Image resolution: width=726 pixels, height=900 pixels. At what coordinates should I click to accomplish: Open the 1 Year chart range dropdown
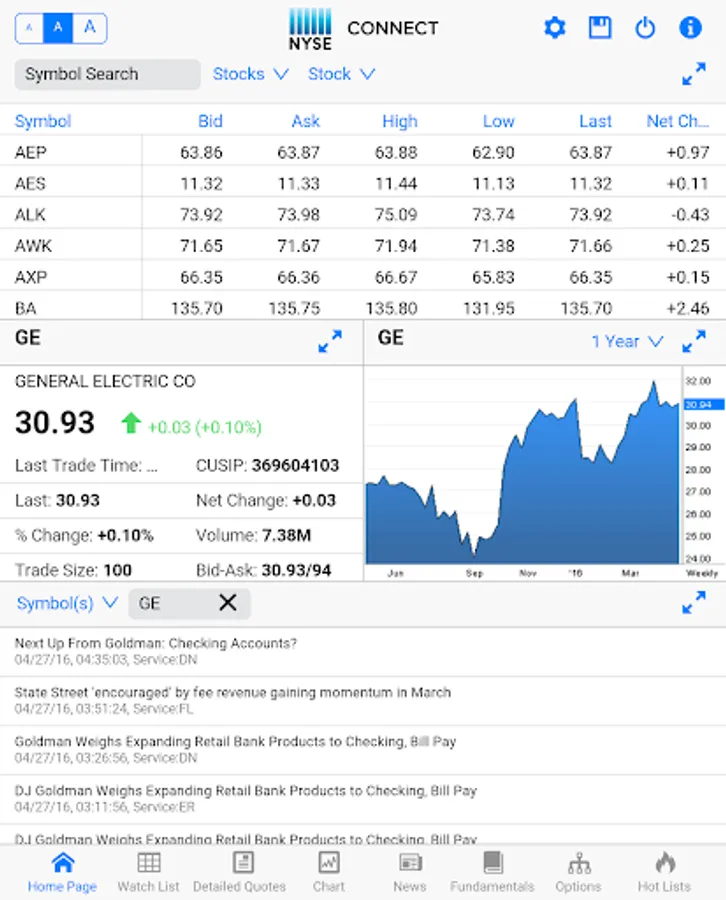coord(627,342)
